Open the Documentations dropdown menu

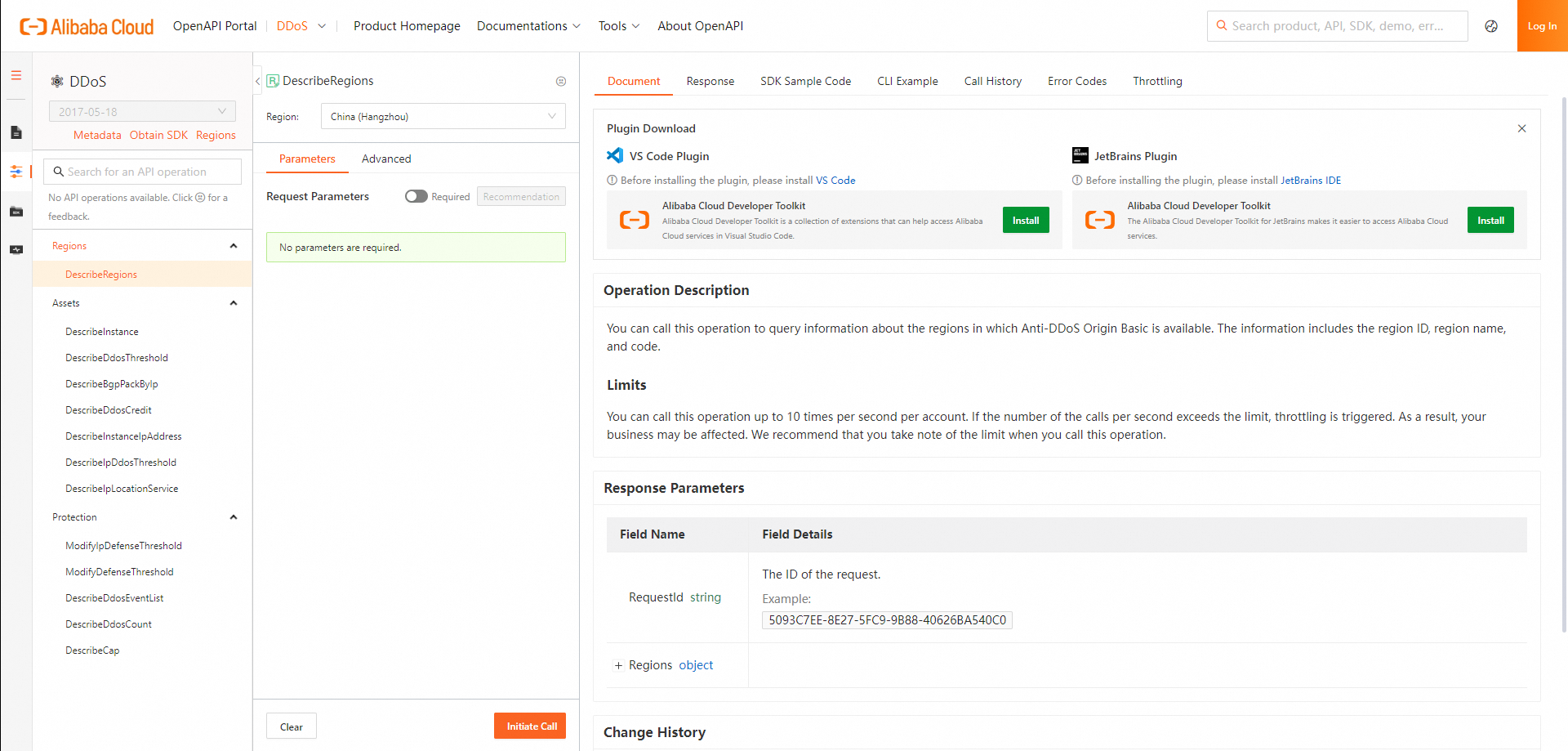(528, 26)
